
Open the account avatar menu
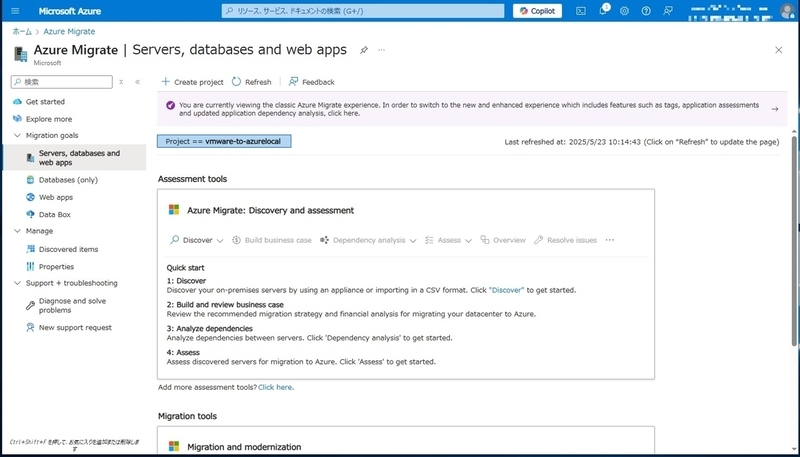tap(787, 11)
